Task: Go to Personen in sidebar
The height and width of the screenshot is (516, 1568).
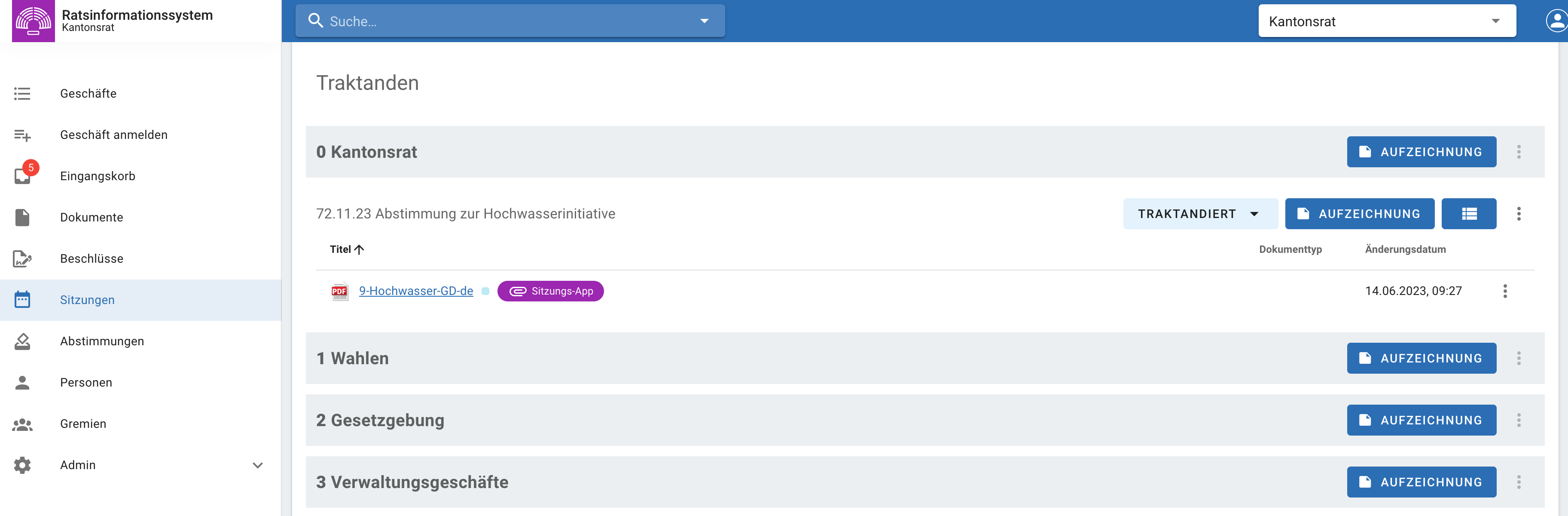Action: (86, 383)
